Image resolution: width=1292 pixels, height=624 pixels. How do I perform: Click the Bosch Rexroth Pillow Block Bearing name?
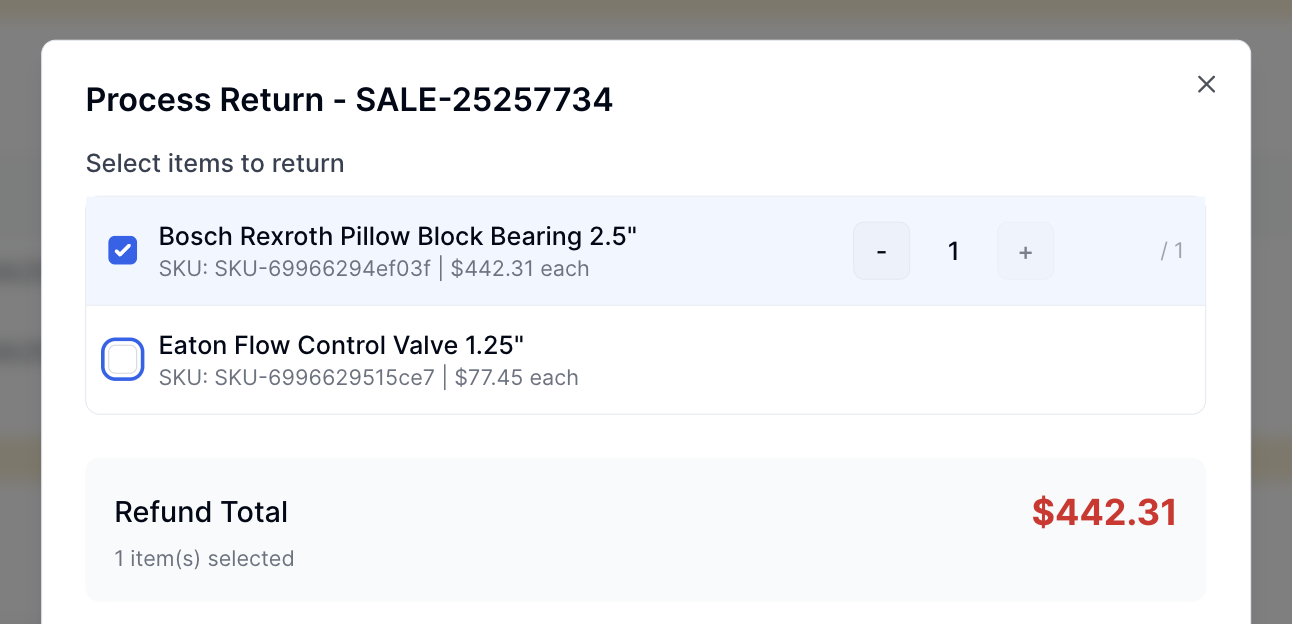397,236
